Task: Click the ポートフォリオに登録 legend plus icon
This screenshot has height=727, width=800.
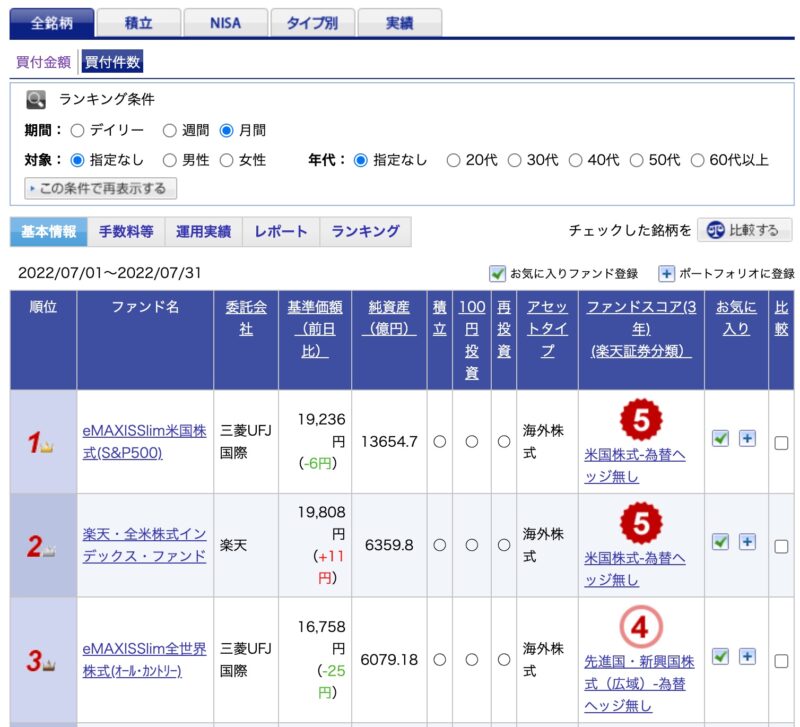Action: pyautogui.click(x=666, y=273)
